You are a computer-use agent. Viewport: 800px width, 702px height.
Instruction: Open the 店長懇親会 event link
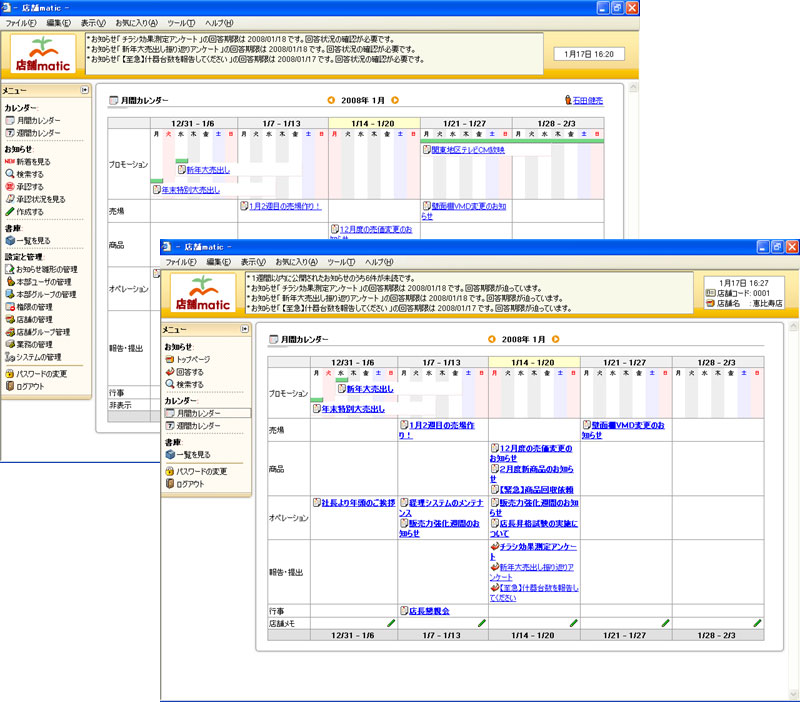pos(432,610)
